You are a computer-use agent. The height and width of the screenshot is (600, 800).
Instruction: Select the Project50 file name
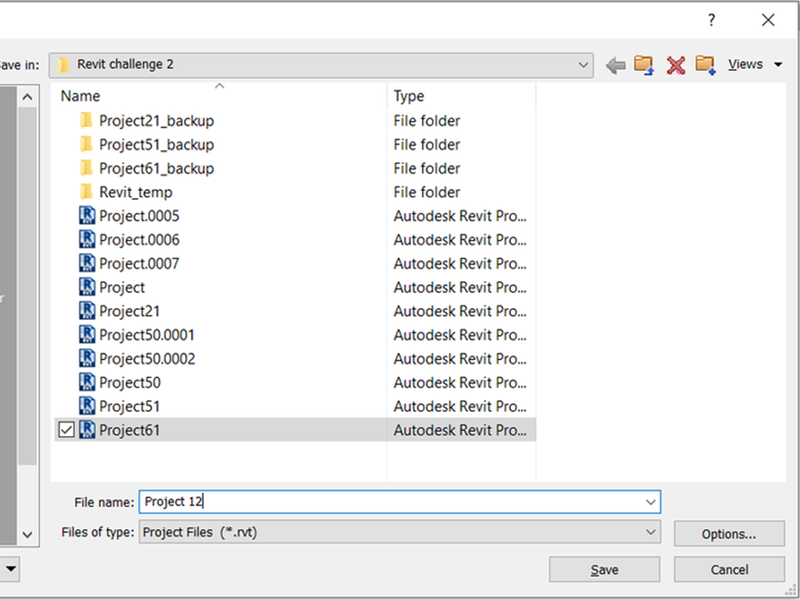tap(130, 383)
